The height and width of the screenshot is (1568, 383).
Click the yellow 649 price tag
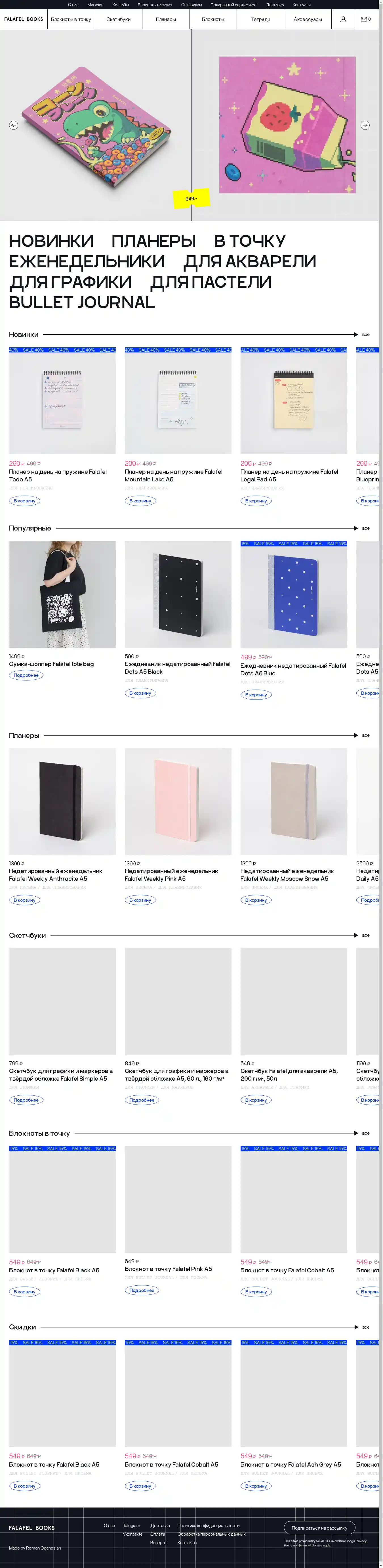coord(191,199)
